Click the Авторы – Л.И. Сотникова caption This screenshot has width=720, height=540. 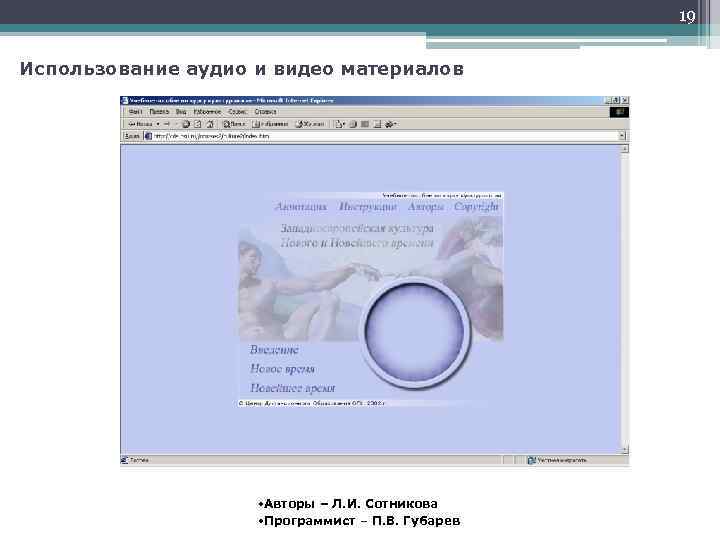[x=348, y=504]
